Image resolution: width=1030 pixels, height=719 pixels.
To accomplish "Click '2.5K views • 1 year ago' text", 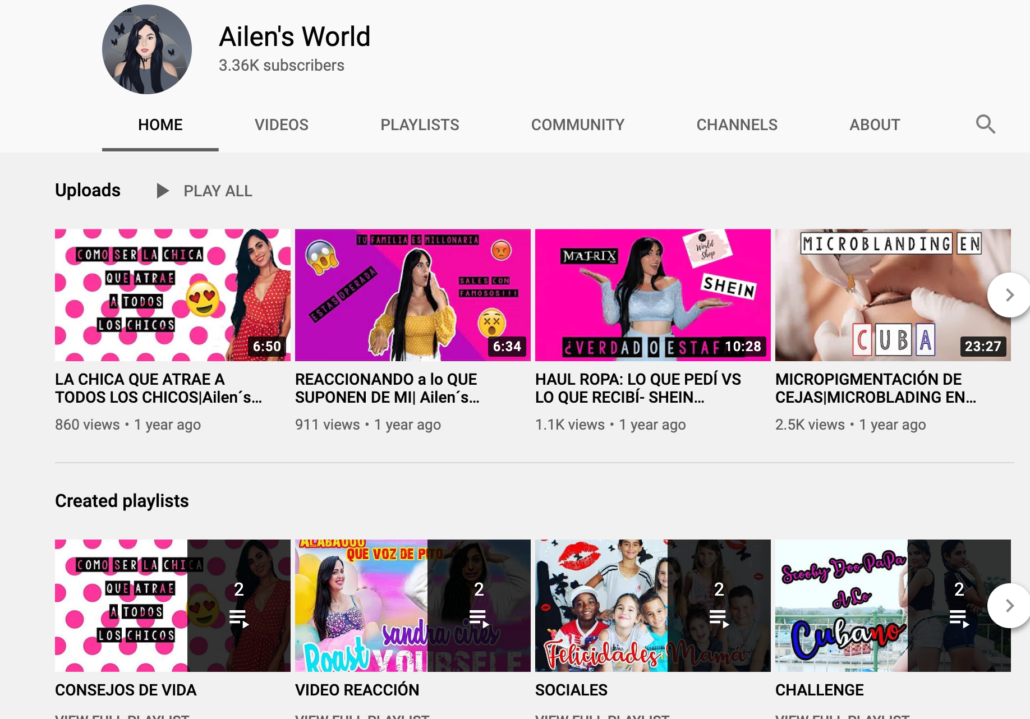I will click(851, 425).
